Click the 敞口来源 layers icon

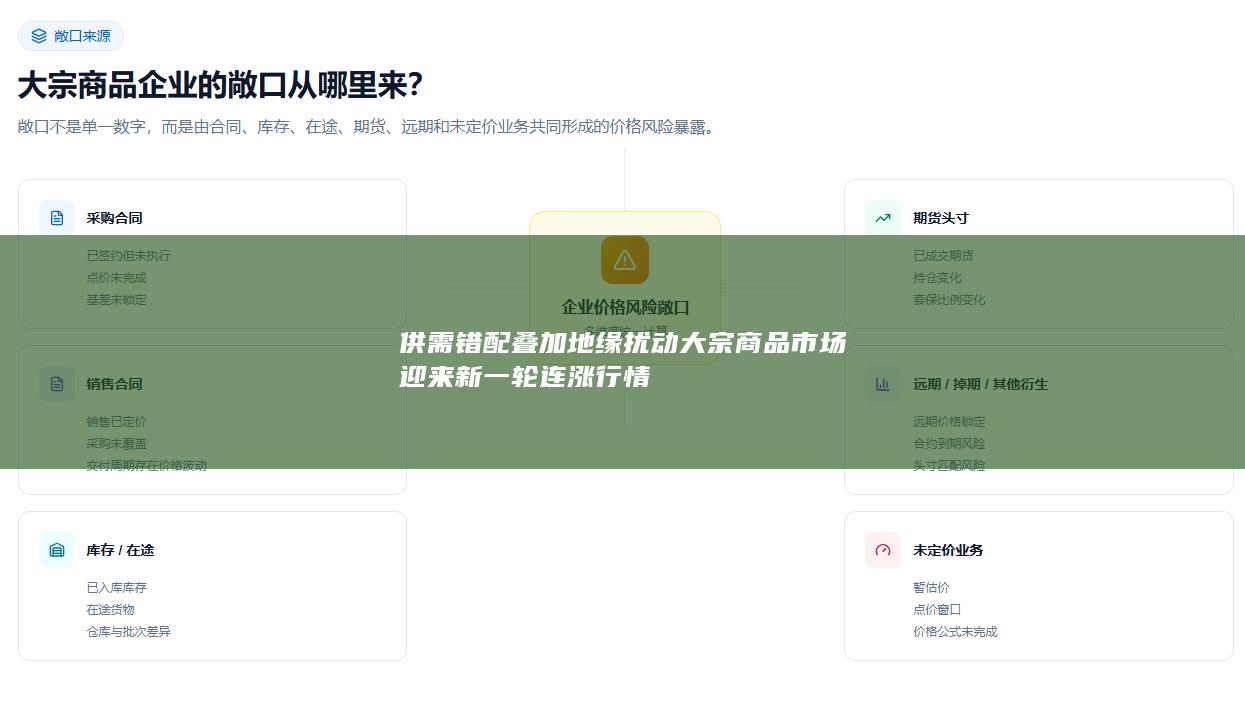click(39, 36)
